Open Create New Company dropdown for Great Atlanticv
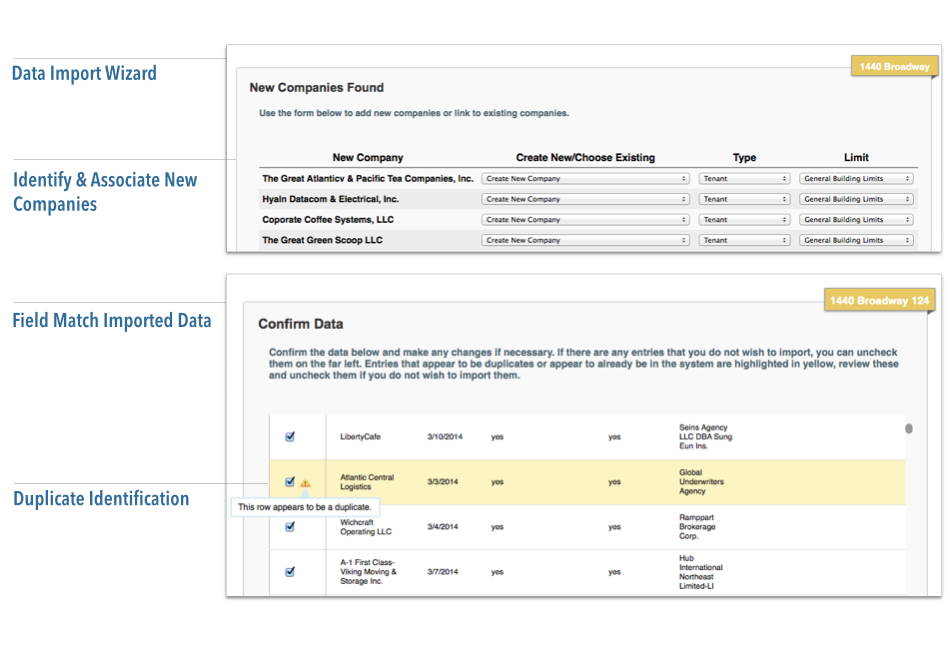The height and width of the screenshot is (650, 950). point(585,179)
